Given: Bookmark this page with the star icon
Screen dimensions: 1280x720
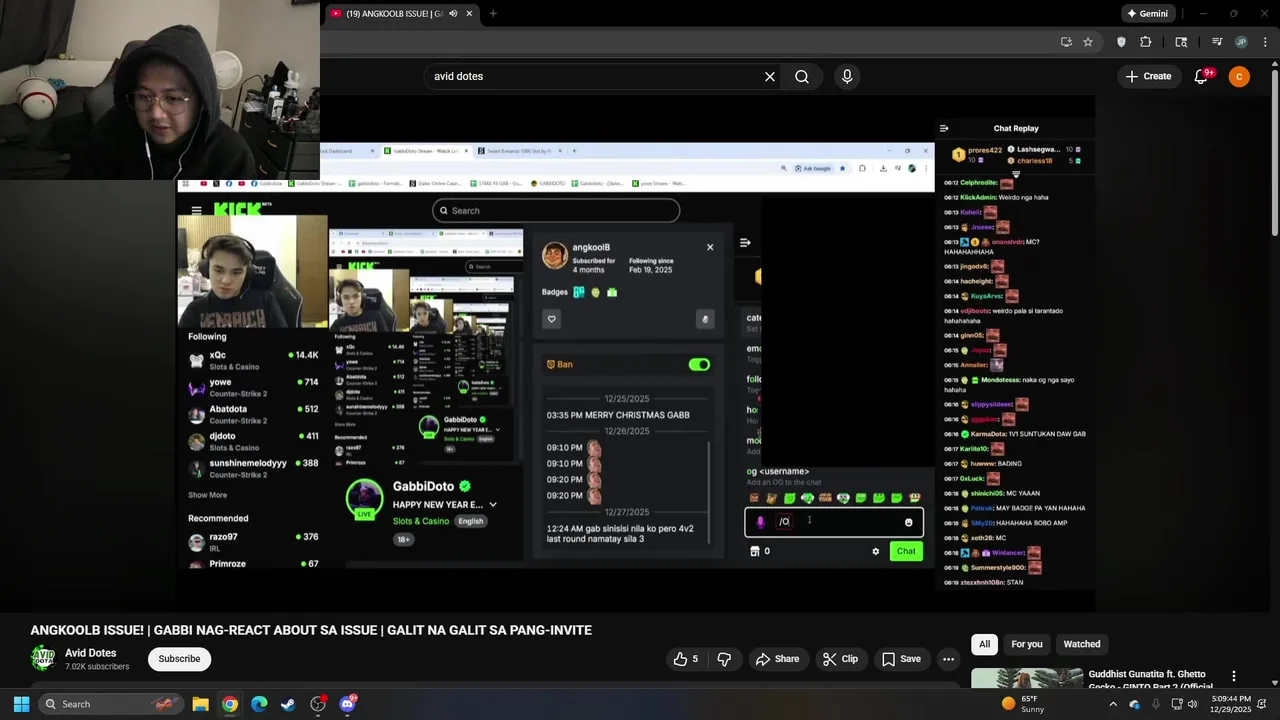Looking at the screenshot, I should pyautogui.click(x=1088, y=42).
